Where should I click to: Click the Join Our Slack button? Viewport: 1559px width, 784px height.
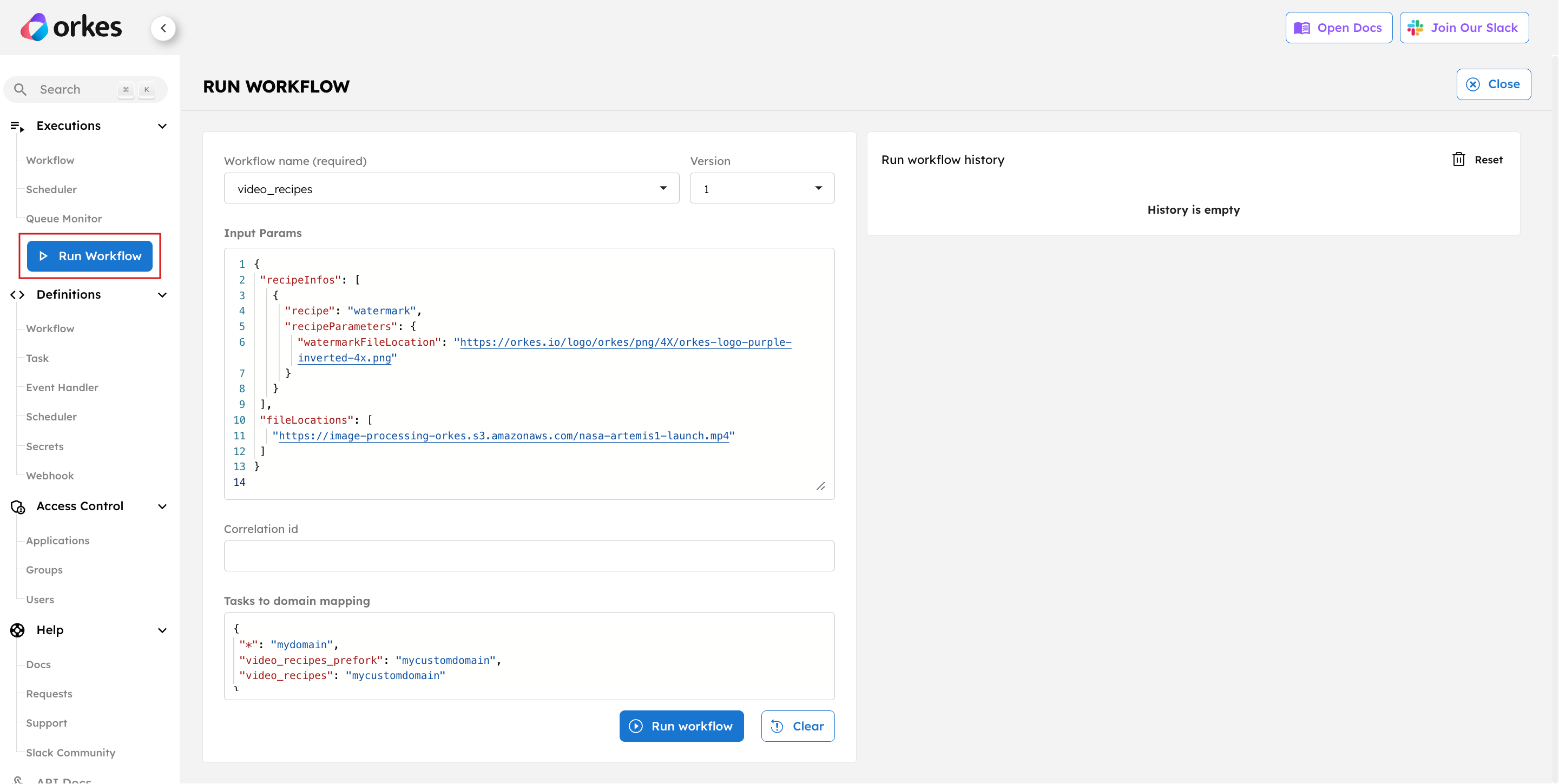coord(1464,28)
